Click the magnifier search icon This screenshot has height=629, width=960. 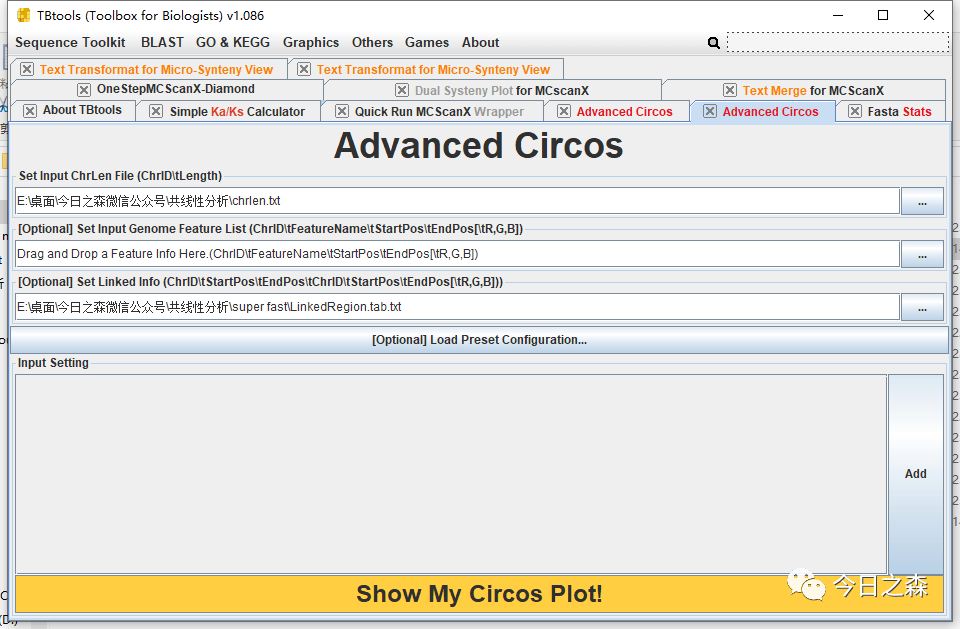click(x=713, y=43)
